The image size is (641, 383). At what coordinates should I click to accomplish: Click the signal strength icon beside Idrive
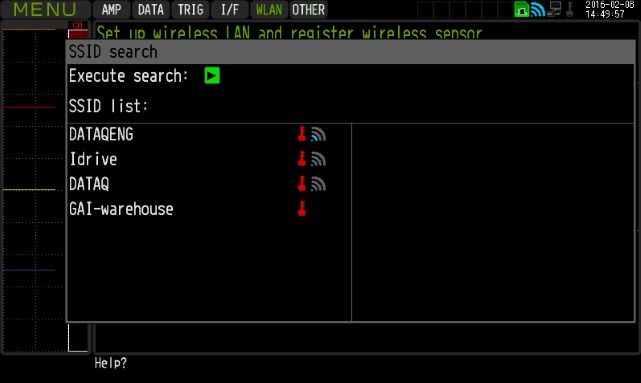click(318, 159)
